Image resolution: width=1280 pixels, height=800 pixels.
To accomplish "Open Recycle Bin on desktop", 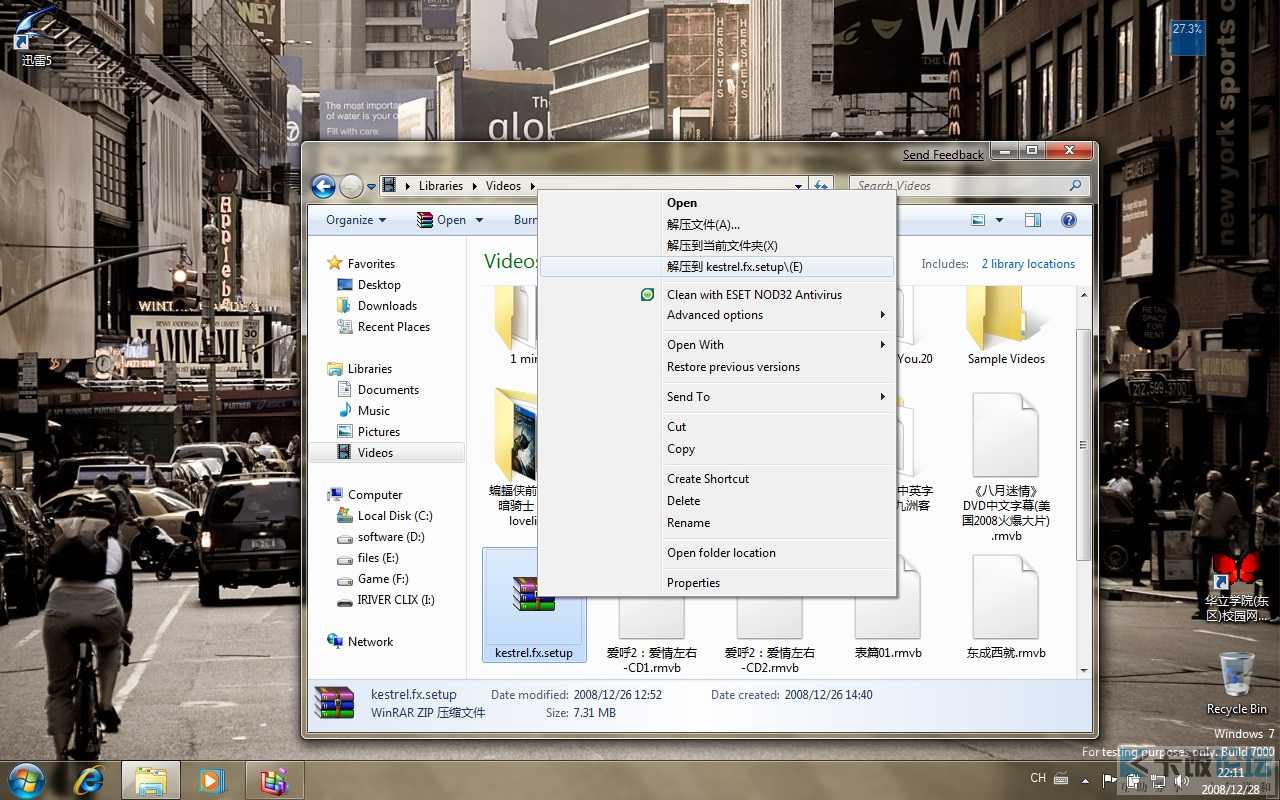I will click(1236, 683).
